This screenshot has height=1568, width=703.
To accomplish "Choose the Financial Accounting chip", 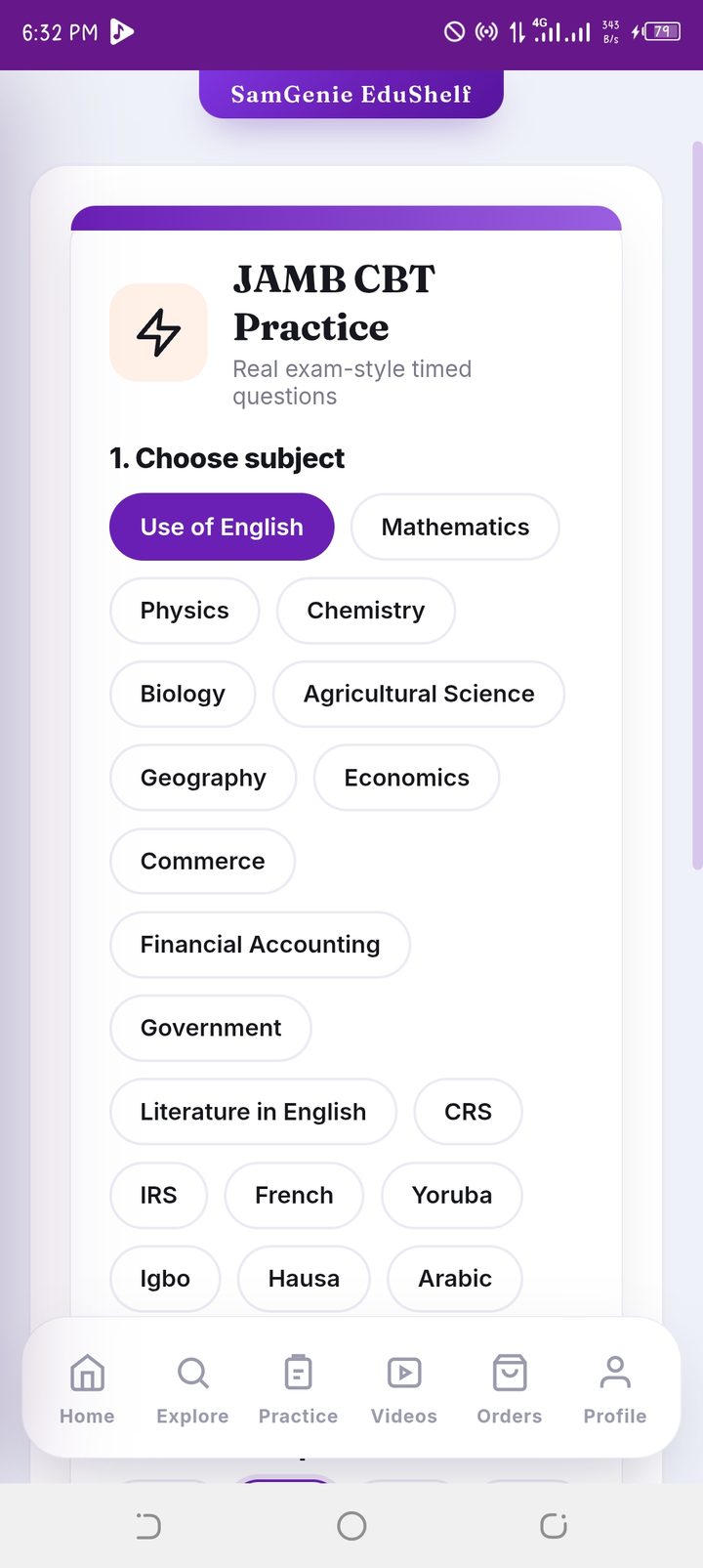I will coord(260,945).
